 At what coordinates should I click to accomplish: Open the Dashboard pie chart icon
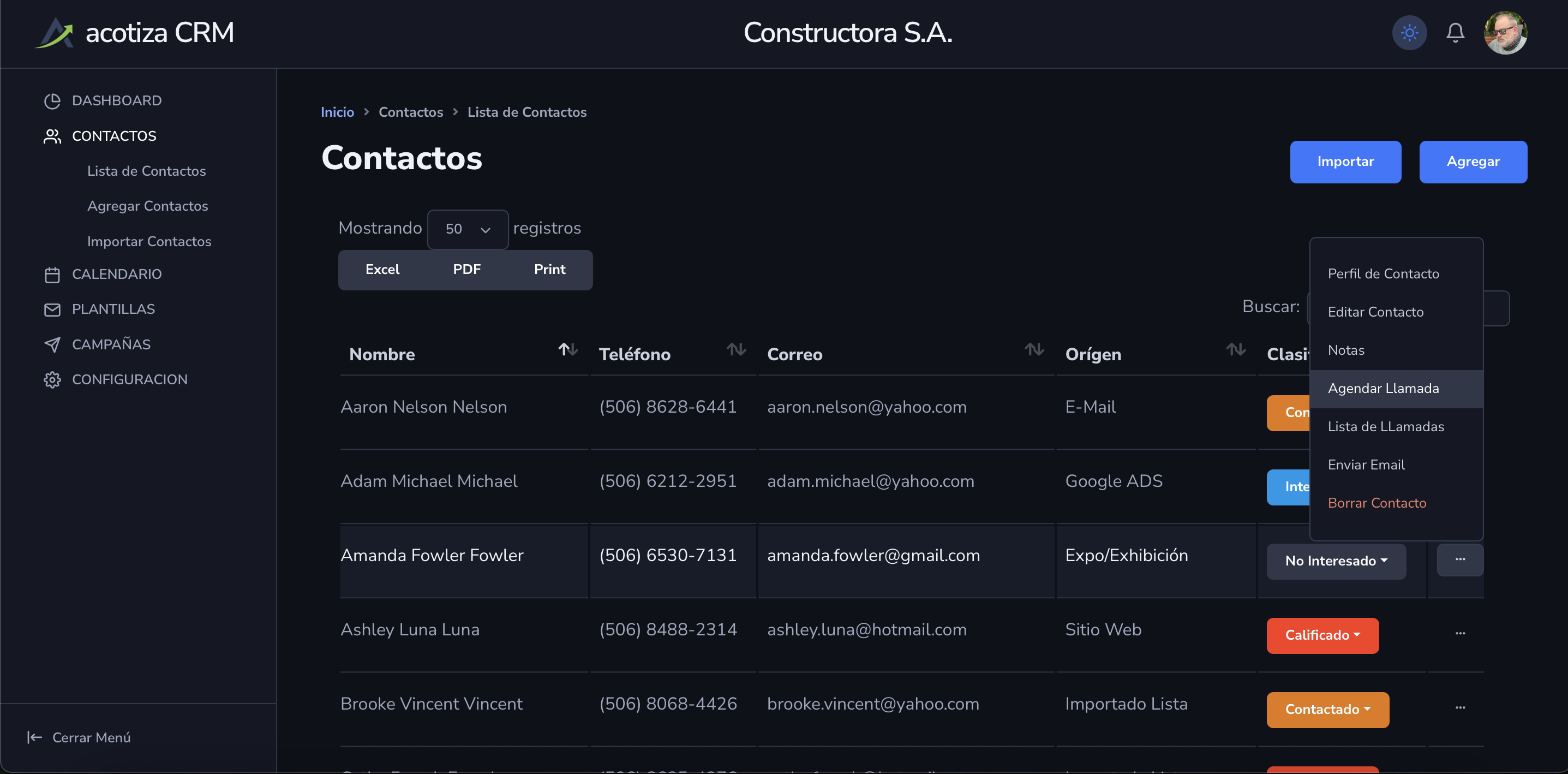click(x=52, y=101)
